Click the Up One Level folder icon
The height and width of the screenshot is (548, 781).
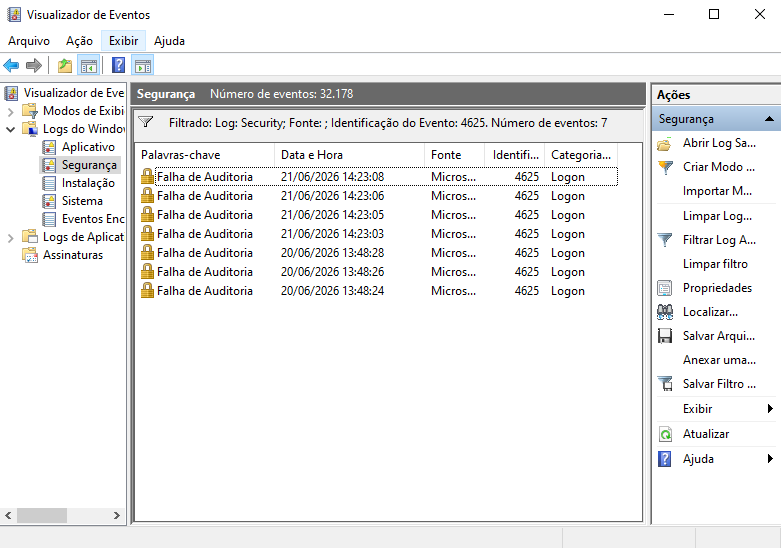pos(65,65)
